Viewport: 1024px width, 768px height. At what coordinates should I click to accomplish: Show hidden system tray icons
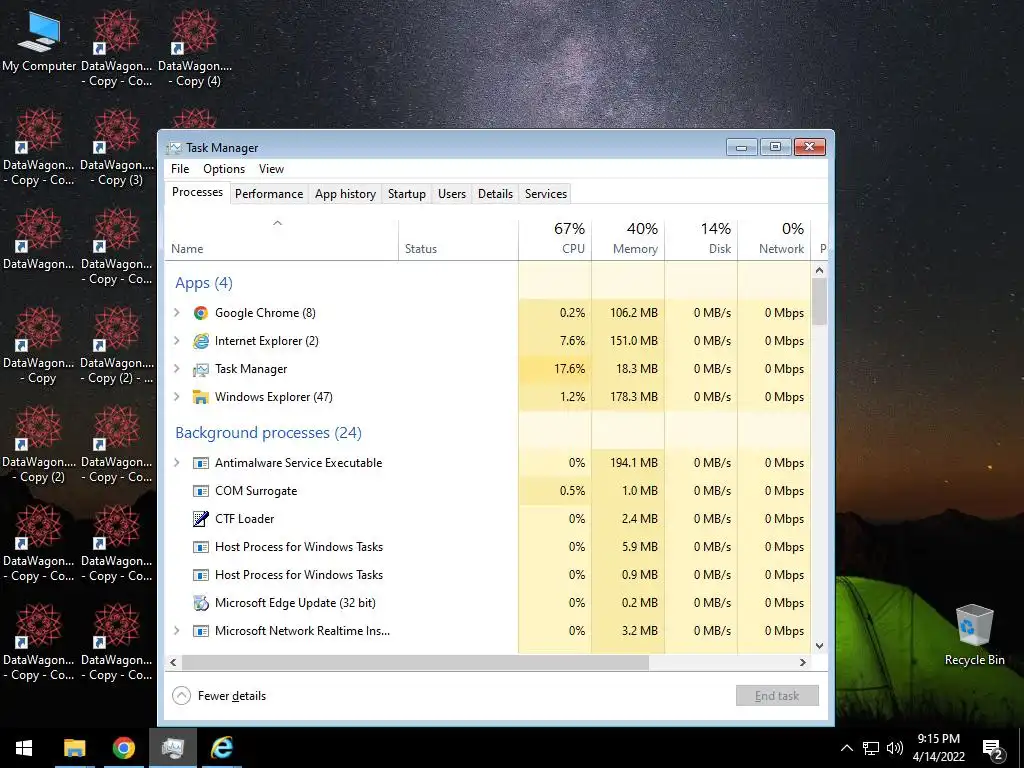pos(846,748)
